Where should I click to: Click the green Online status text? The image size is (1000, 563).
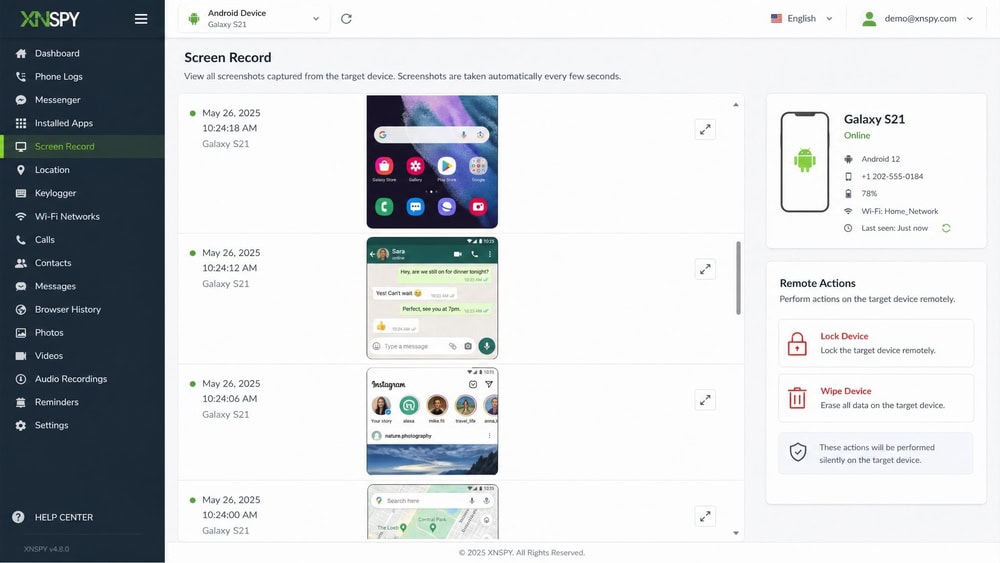tap(857, 135)
